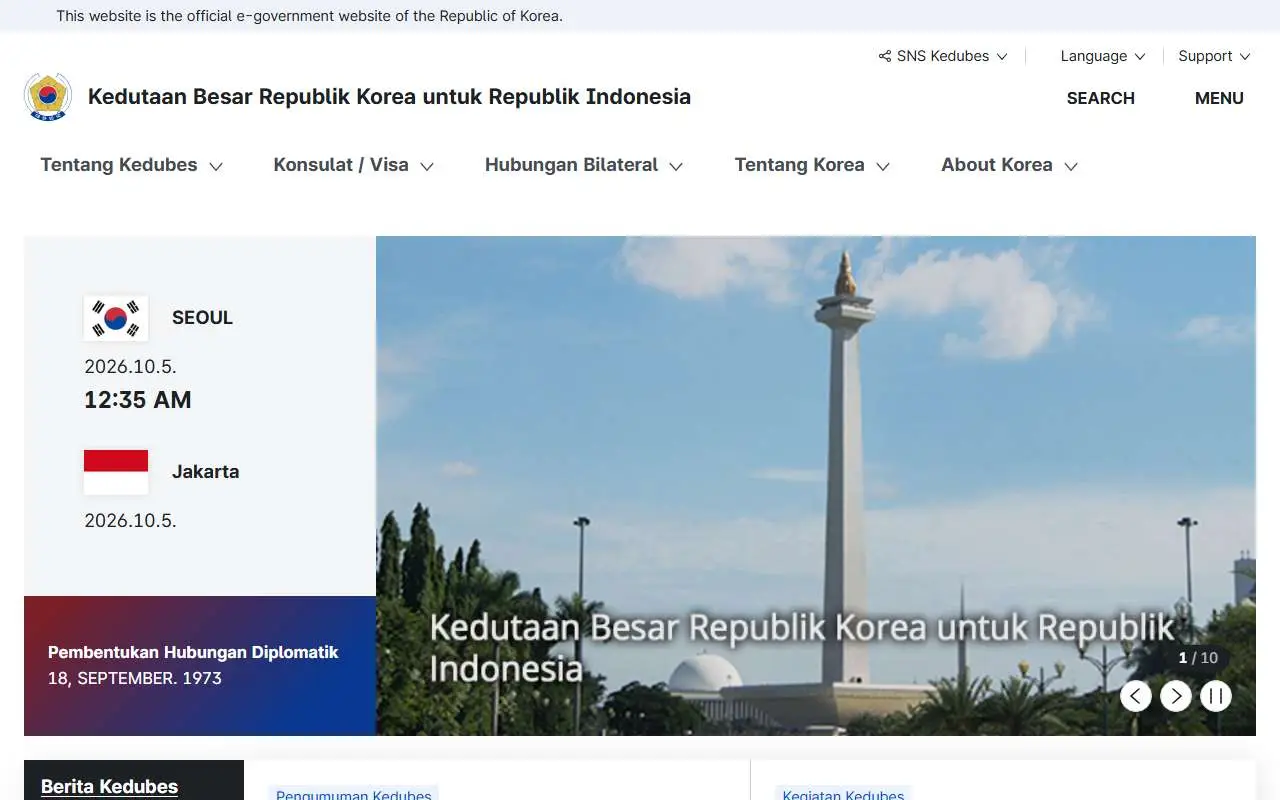Open the Support dropdown
The height and width of the screenshot is (800, 1280).
[x=1214, y=56]
